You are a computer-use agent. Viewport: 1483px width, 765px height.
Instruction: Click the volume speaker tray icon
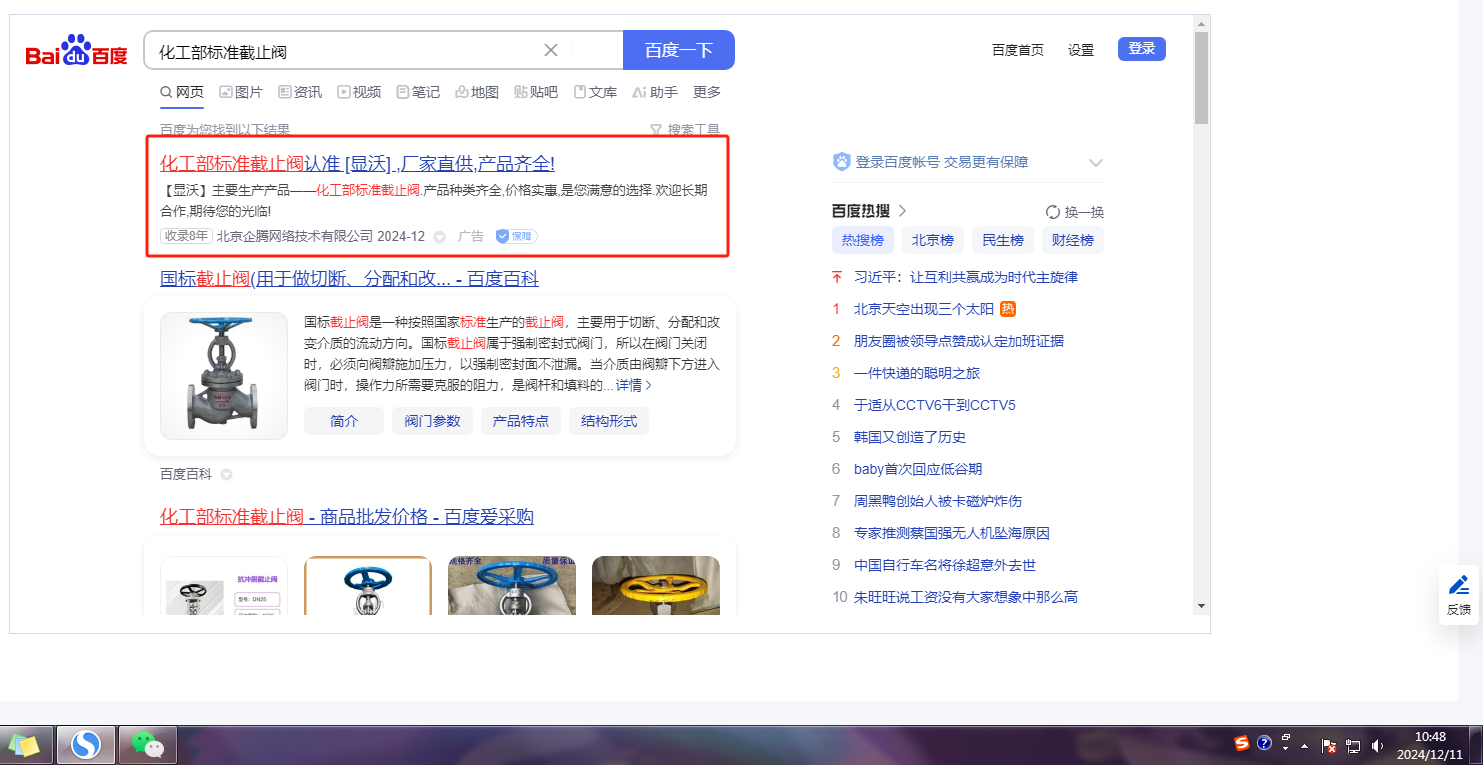[1377, 745]
